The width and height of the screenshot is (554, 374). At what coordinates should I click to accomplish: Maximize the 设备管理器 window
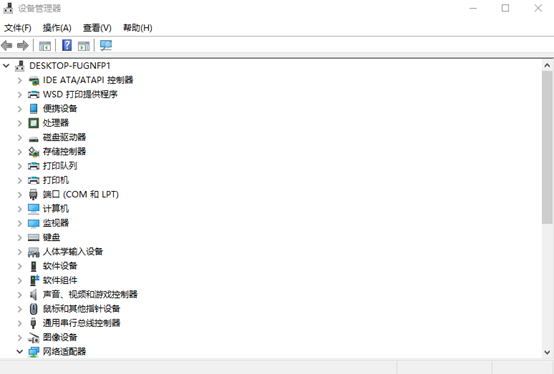click(505, 8)
